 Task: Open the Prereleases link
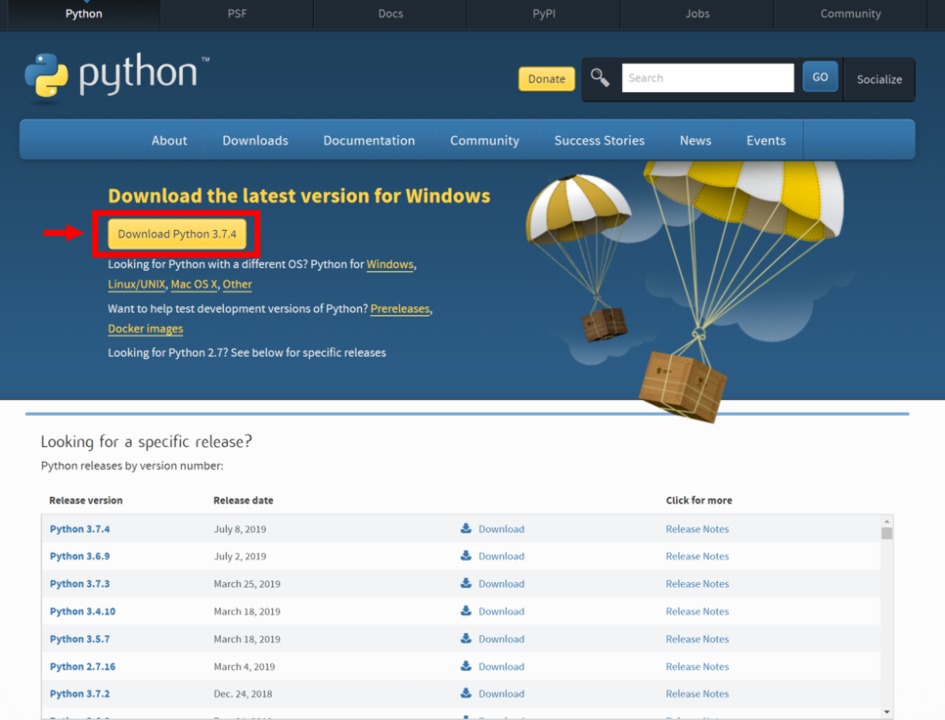click(x=400, y=308)
